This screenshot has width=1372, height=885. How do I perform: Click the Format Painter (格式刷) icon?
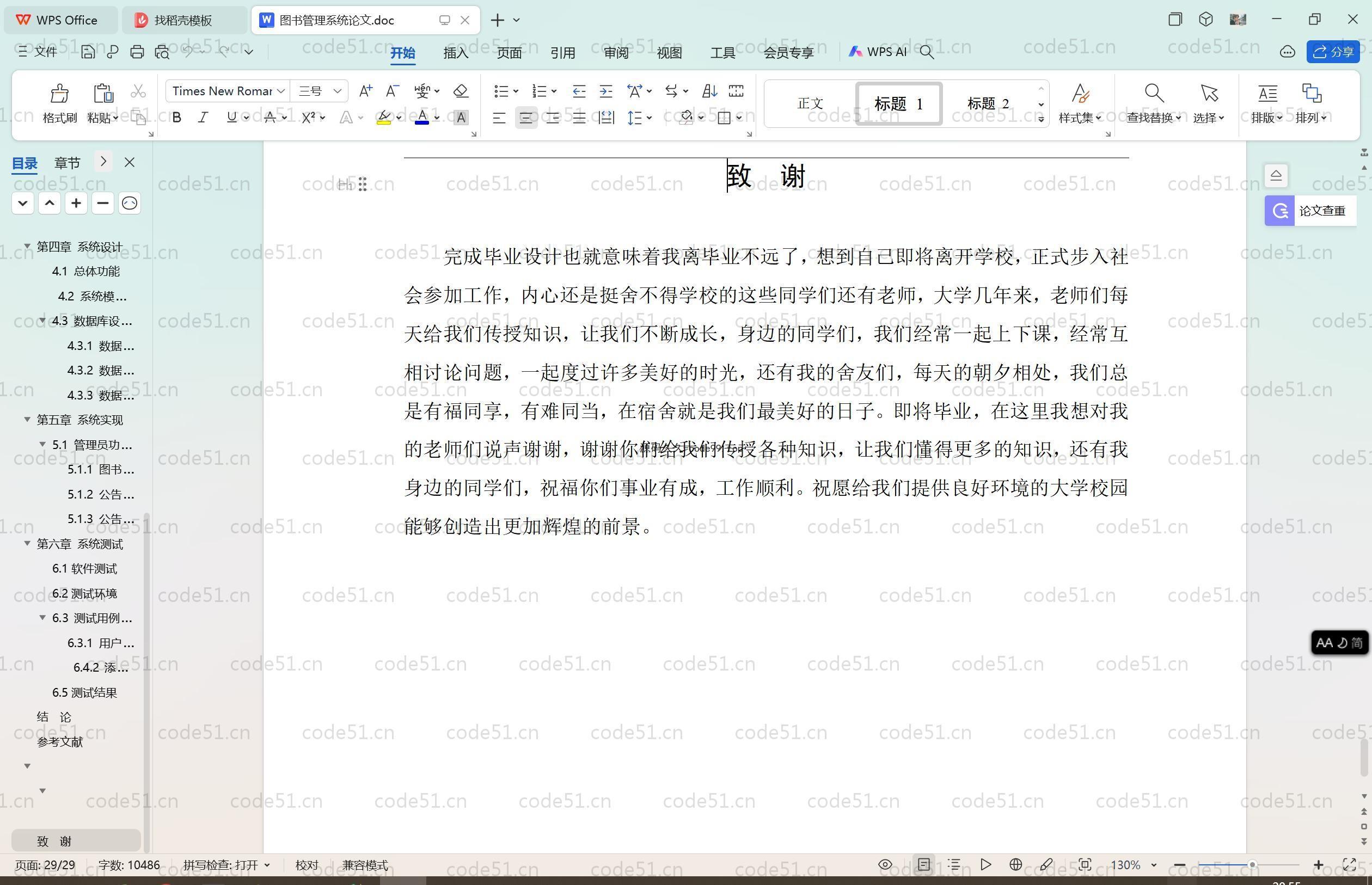60,93
